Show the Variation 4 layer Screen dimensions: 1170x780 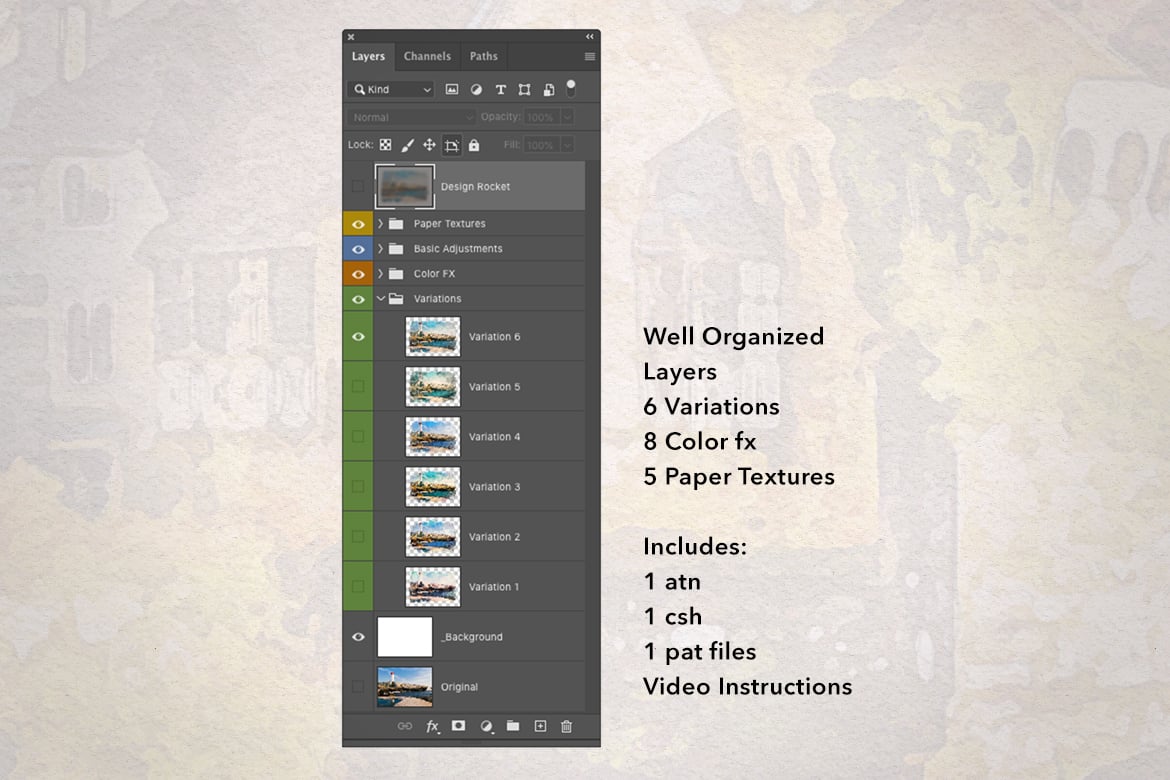[x=358, y=437]
